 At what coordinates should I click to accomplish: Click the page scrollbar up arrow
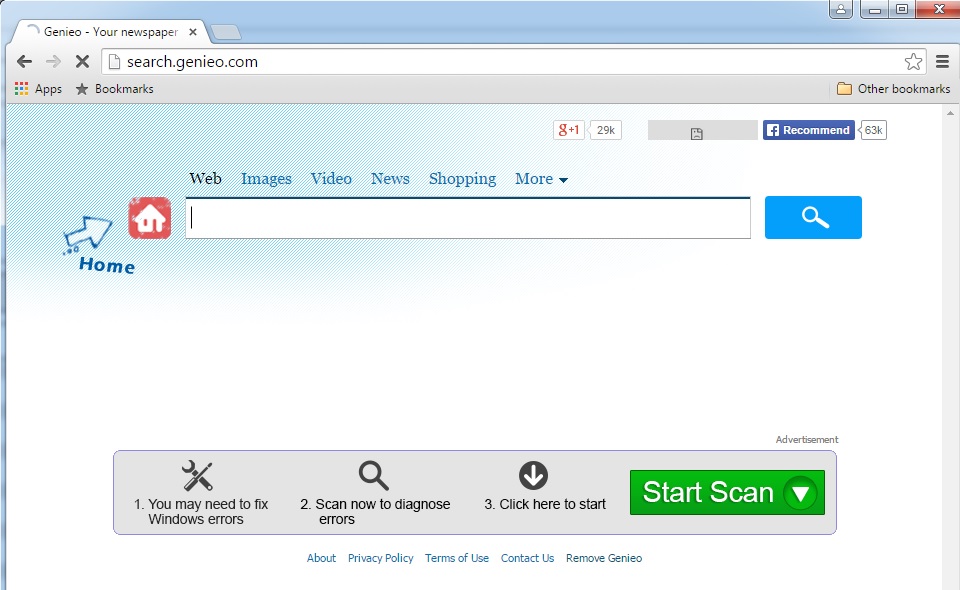[950, 113]
